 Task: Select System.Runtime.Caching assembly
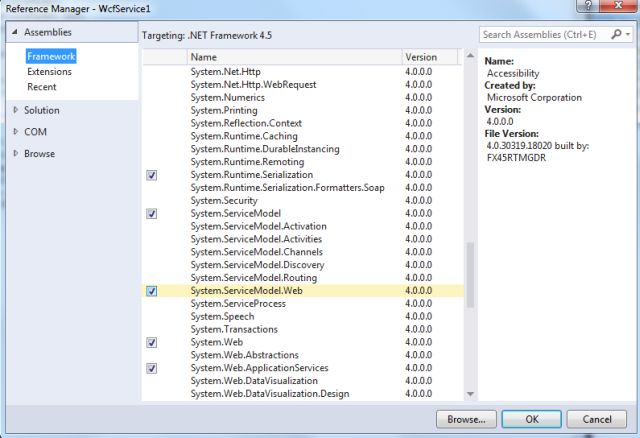click(303, 136)
